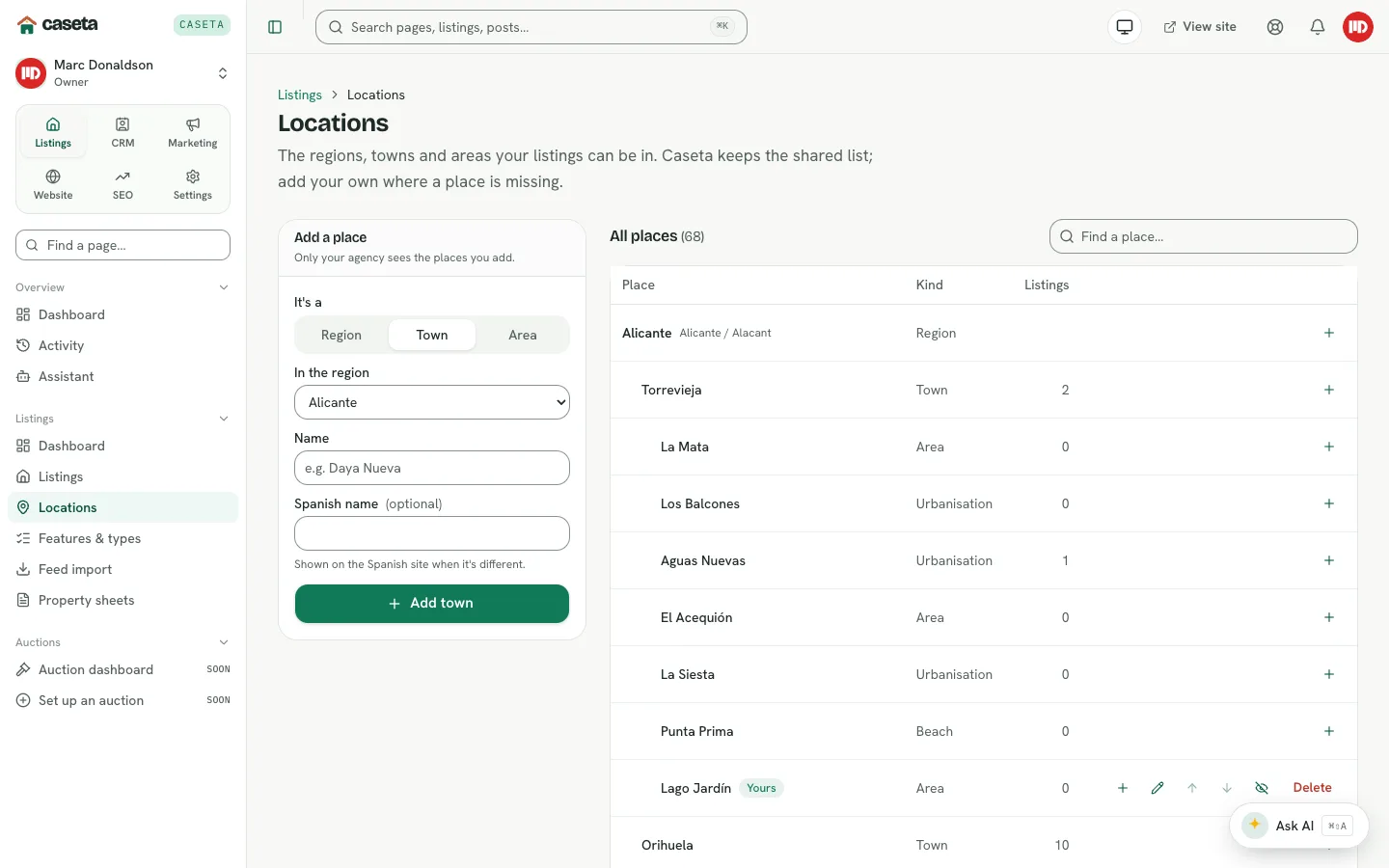Select Region place type
The height and width of the screenshot is (868, 1389).
click(x=341, y=335)
